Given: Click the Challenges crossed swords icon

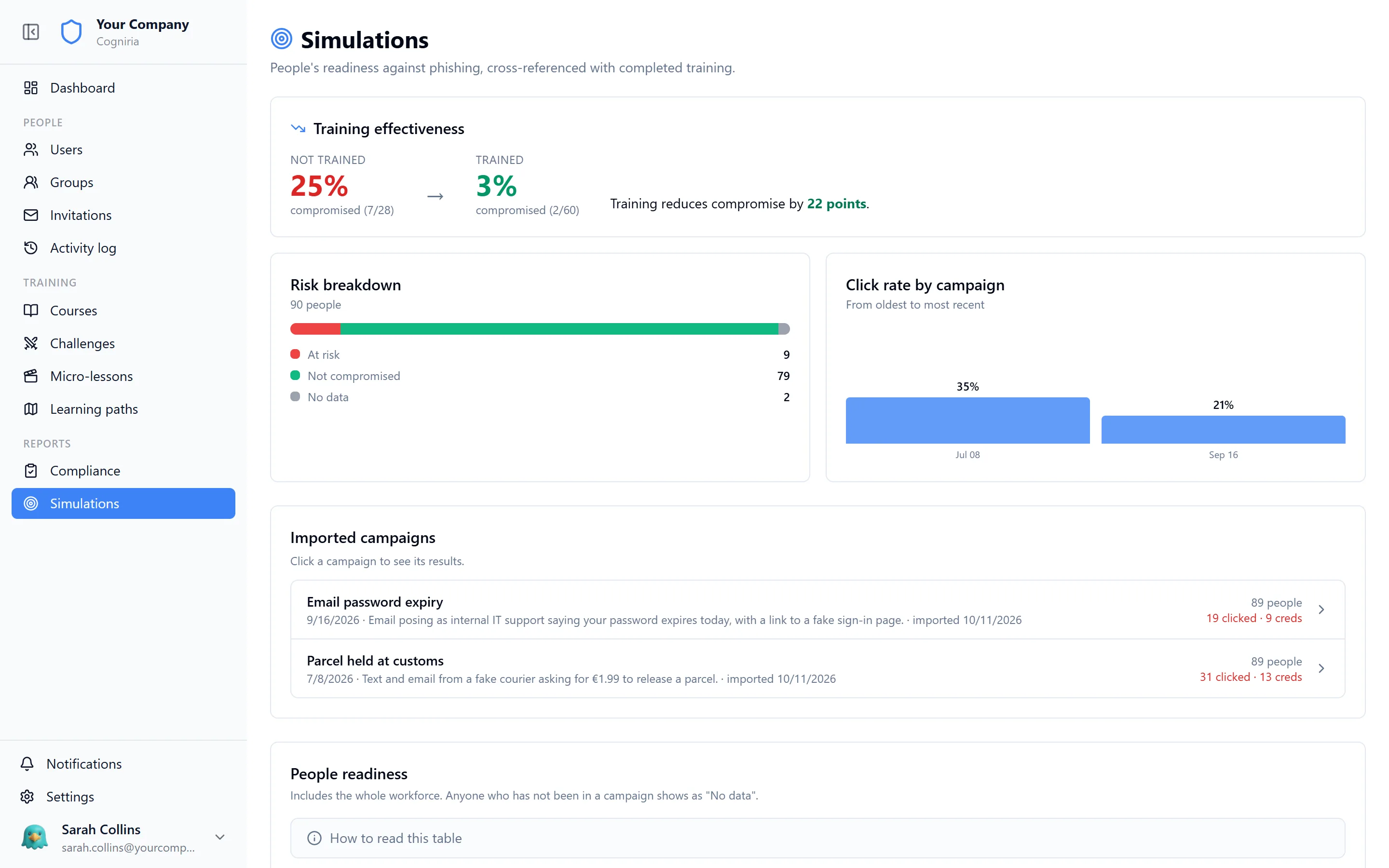Looking at the screenshot, I should (x=31, y=343).
